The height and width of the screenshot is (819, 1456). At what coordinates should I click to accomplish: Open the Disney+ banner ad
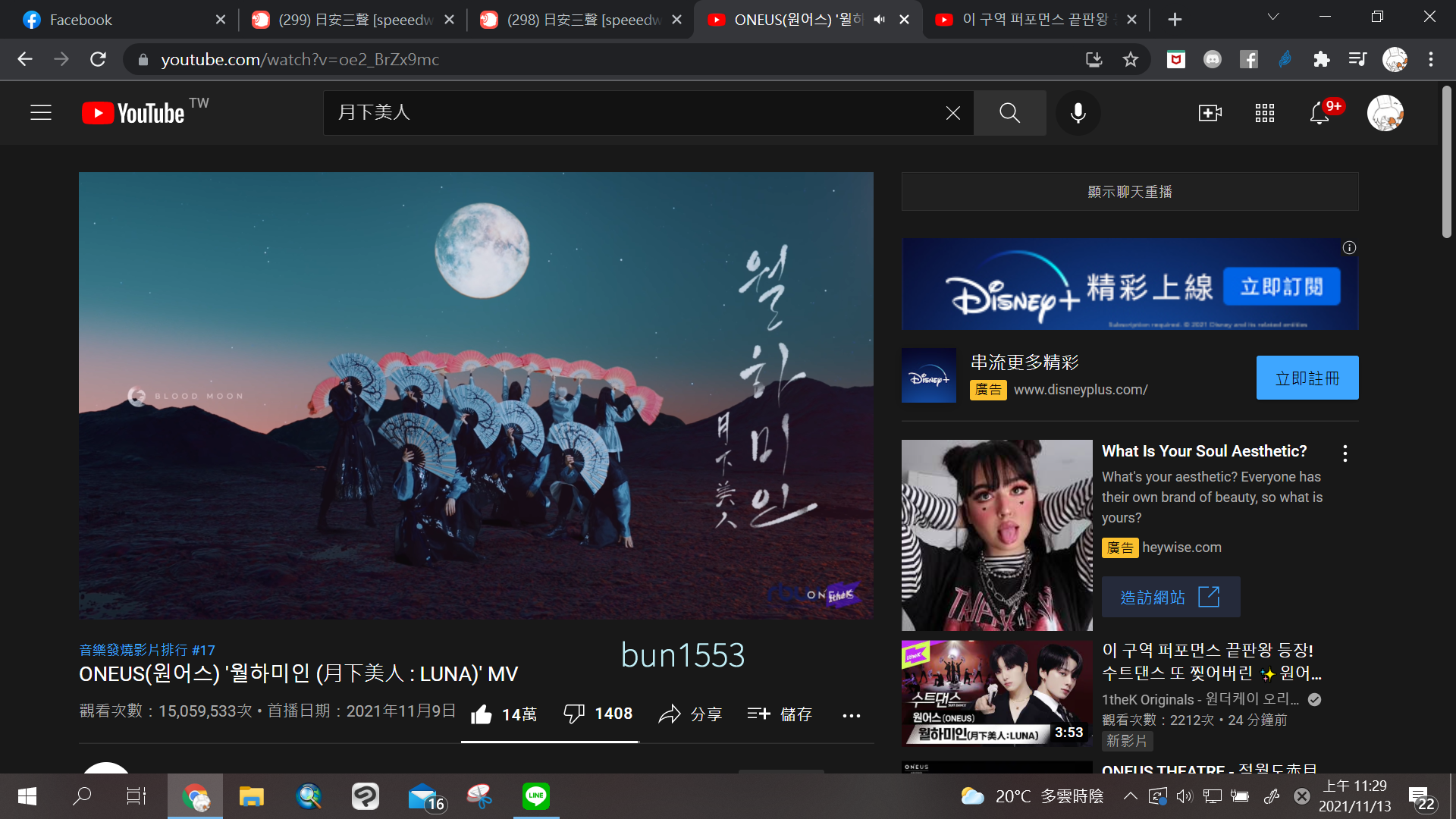click(1130, 284)
